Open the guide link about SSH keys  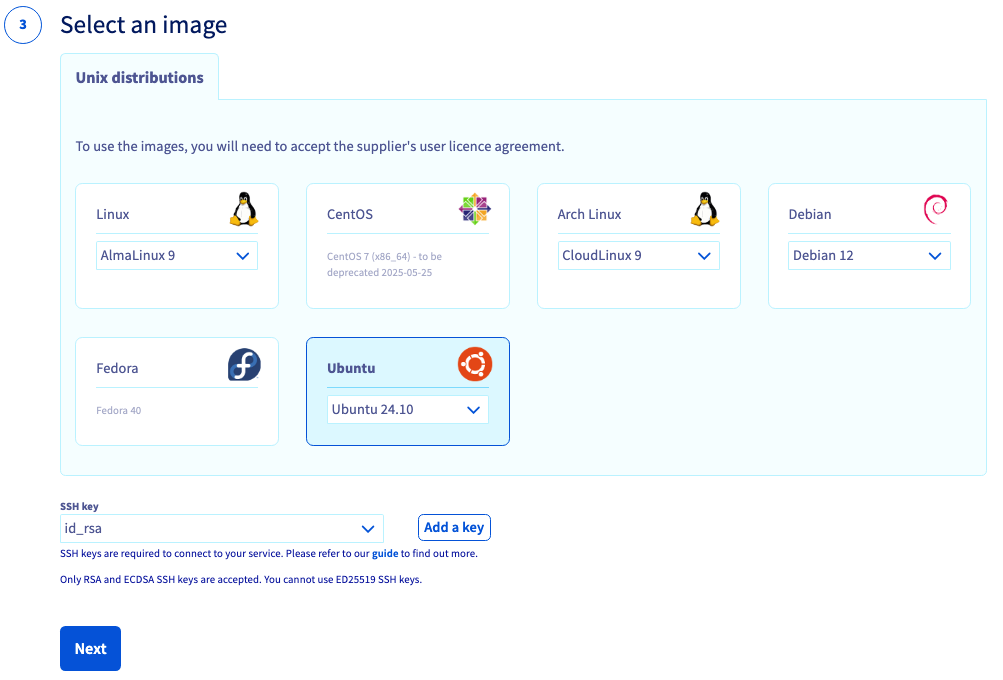[x=385, y=553]
